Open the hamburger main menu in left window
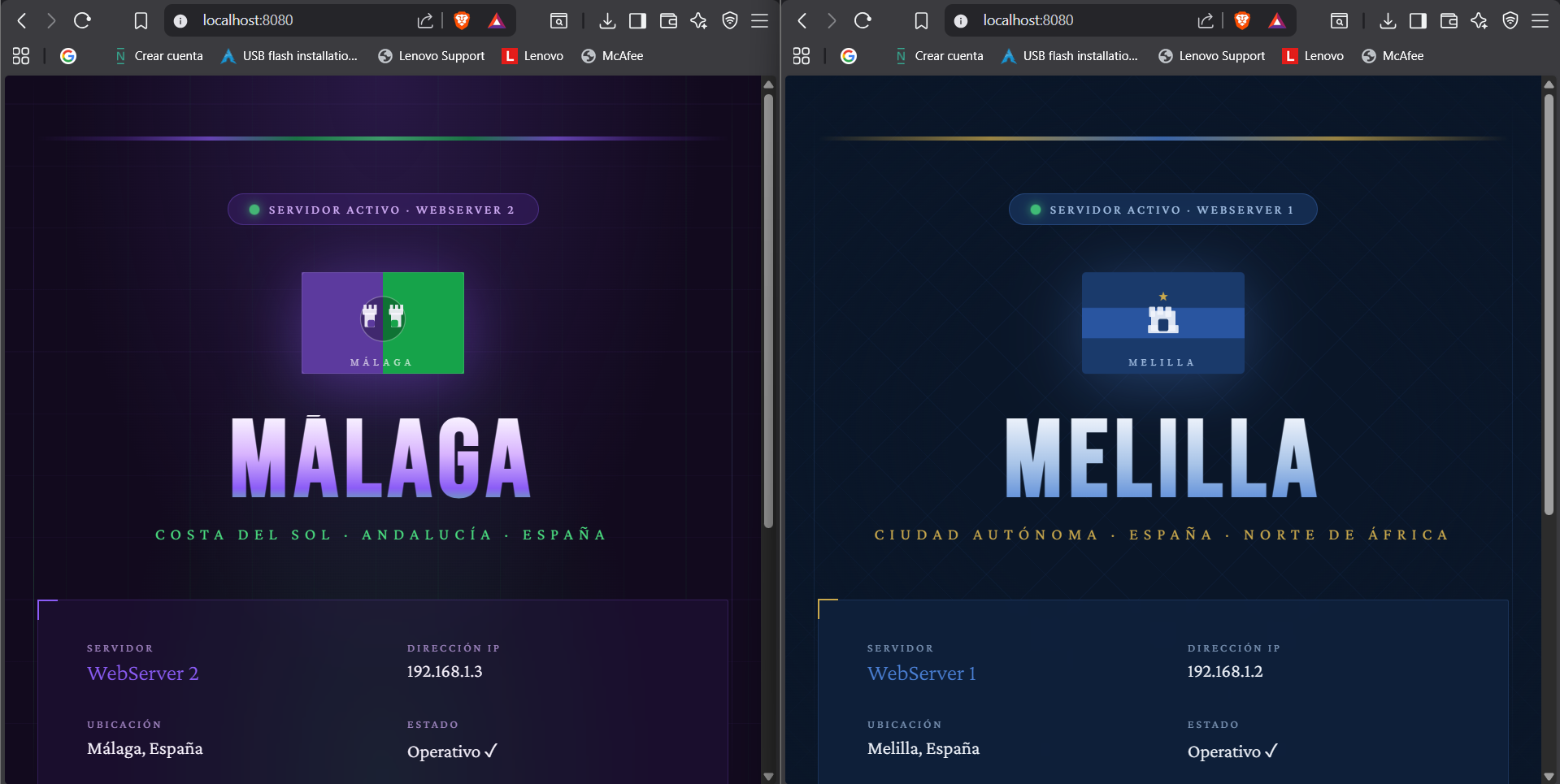 click(x=760, y=21)
